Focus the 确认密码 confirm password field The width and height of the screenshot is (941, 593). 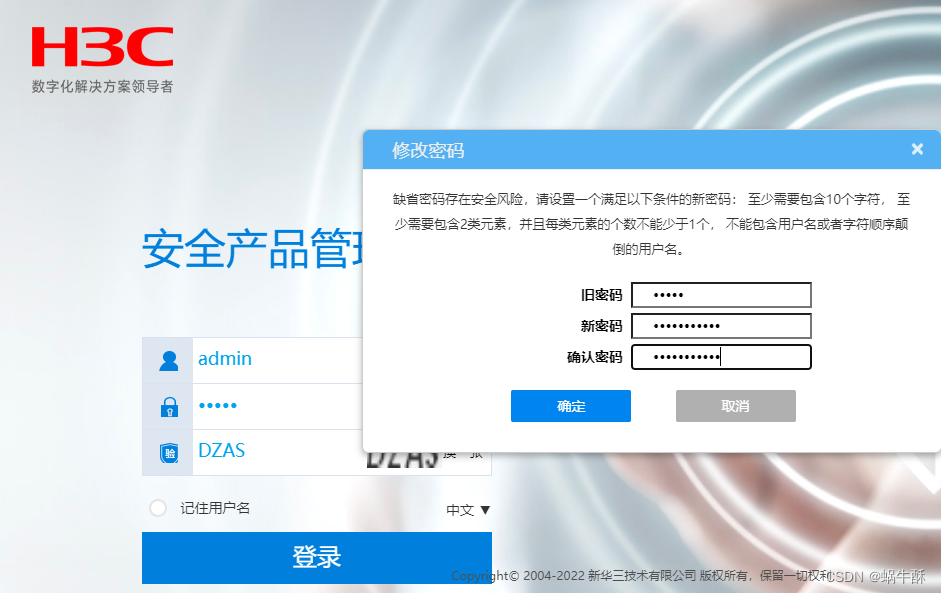(721, 356)
